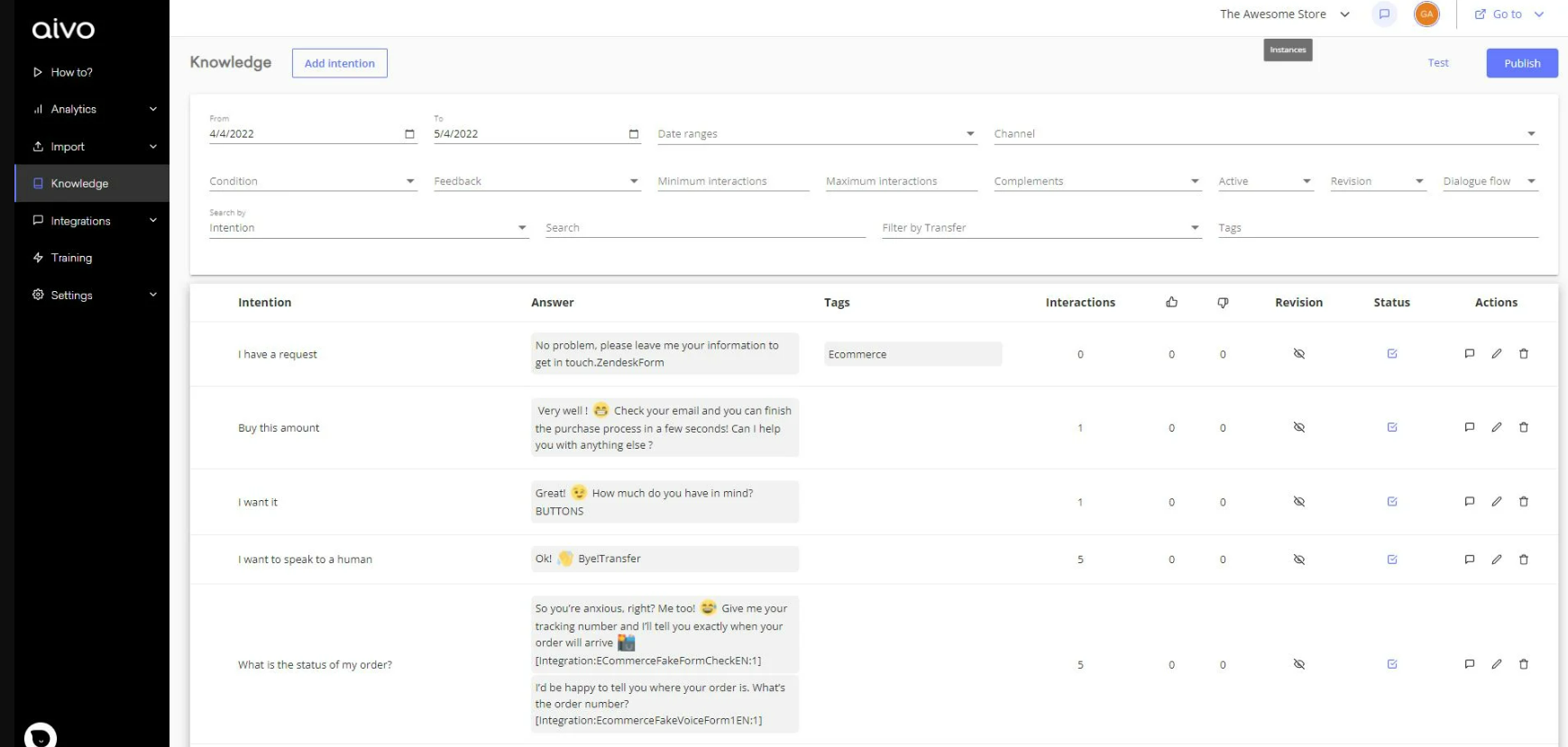Toggle status checkbox for 'I have a request'
This screenshot has height=747, width=1568.
(x=1391, y=354)
